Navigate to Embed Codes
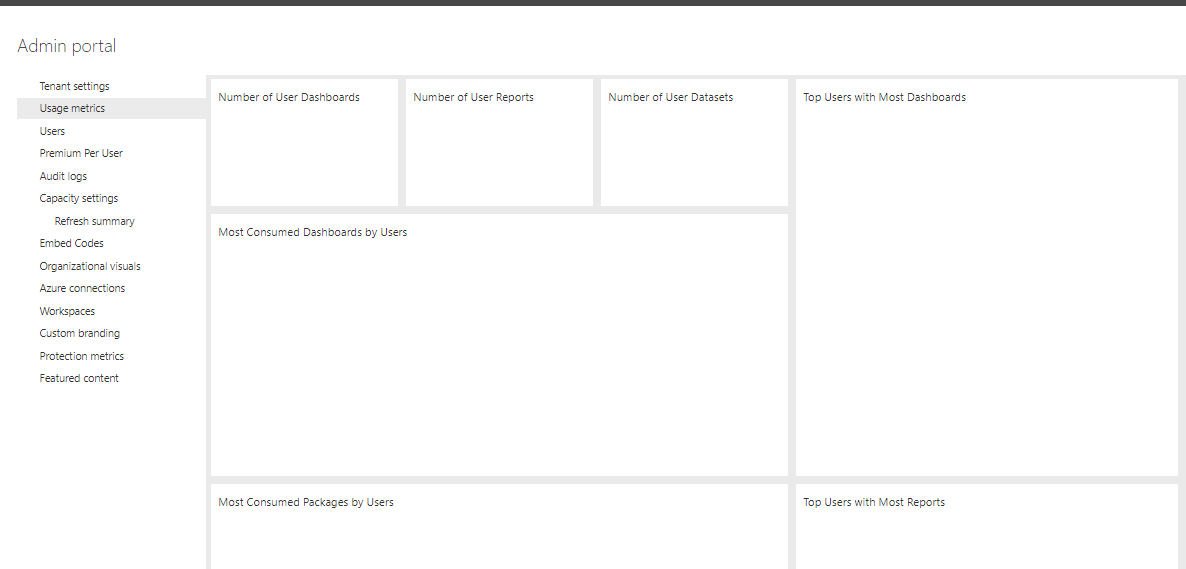 tap(71, 244)
